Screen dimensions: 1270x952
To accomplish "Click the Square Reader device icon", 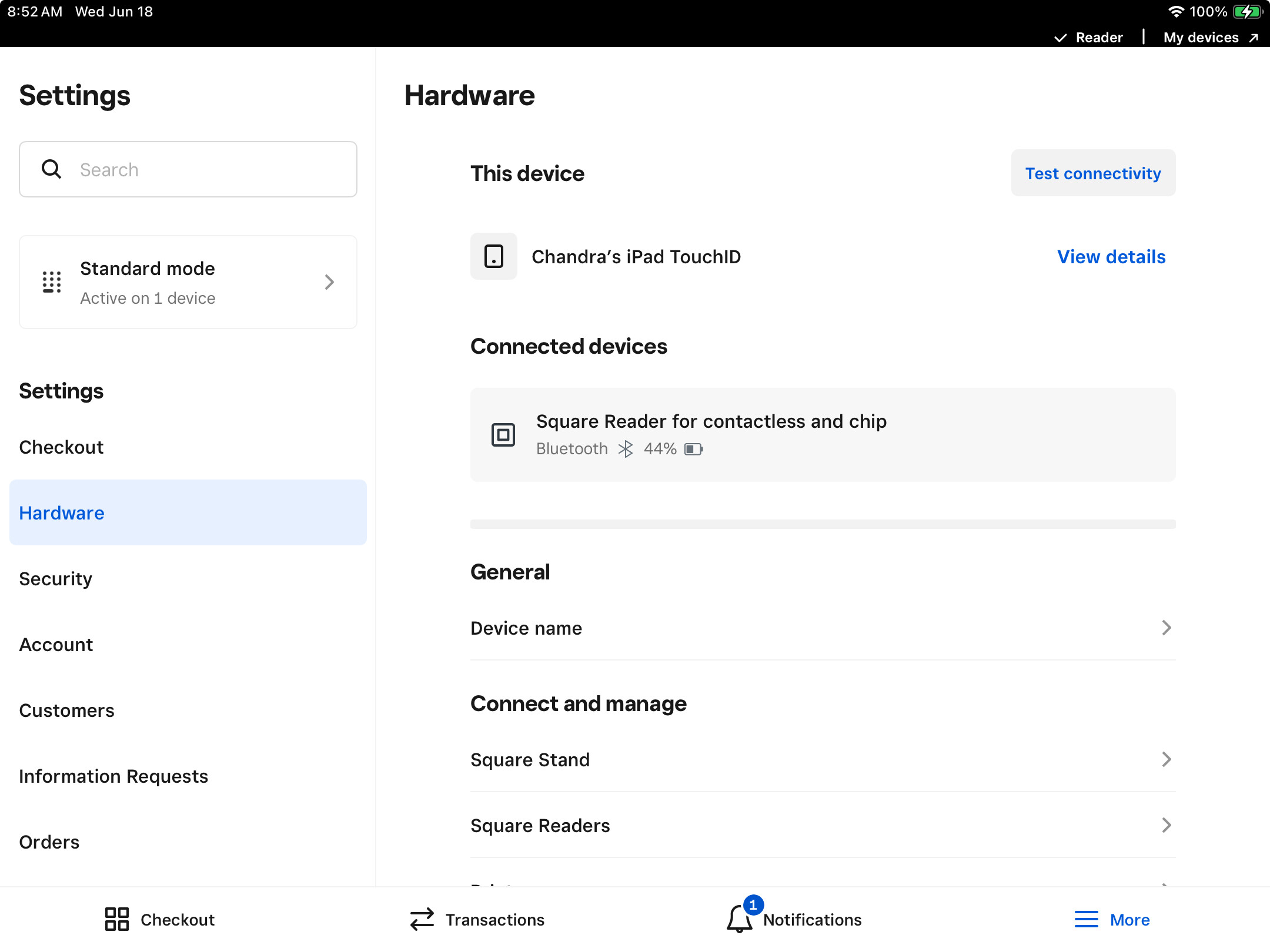I will pos(503,435).
